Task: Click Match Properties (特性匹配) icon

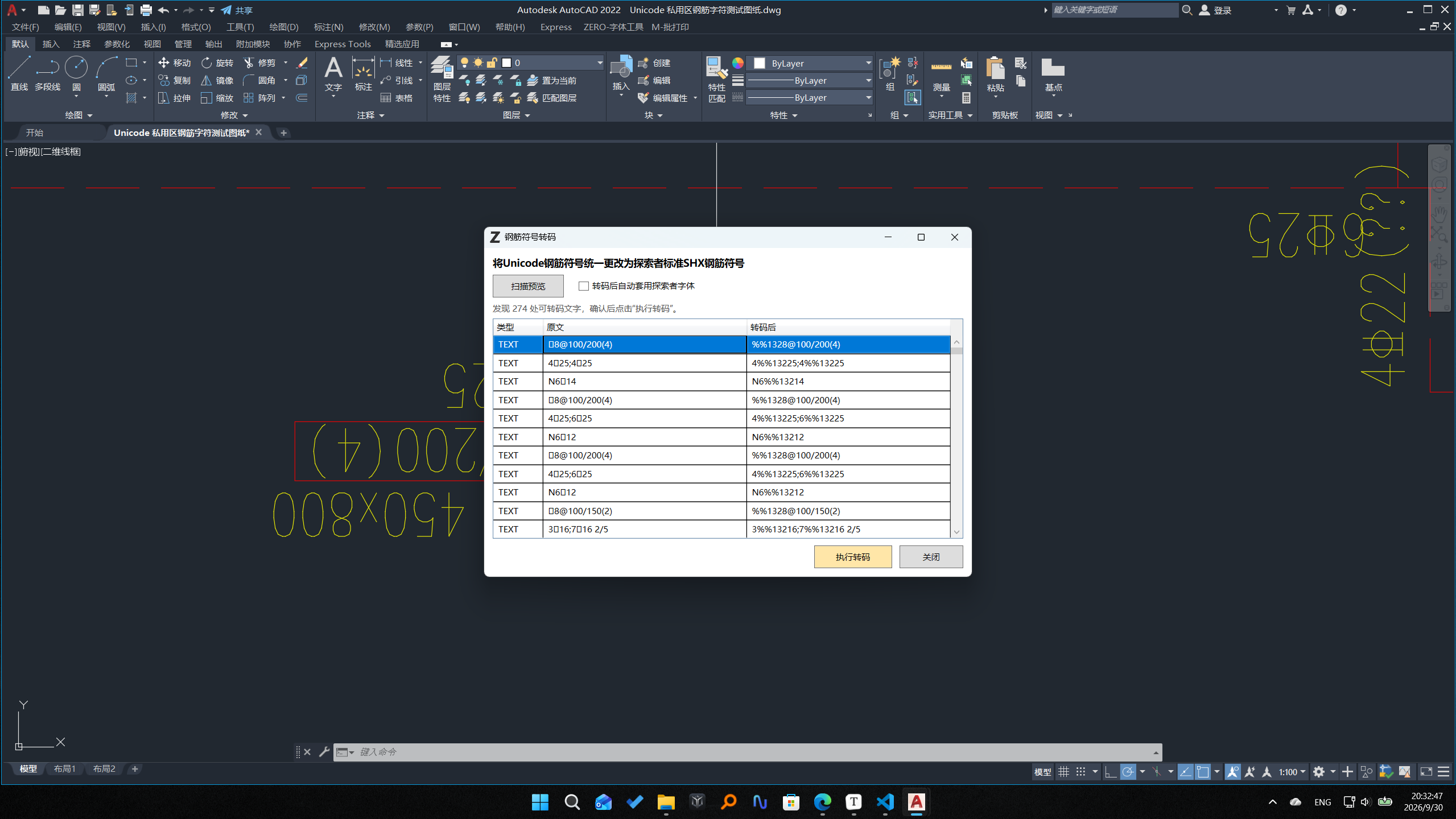Action: point(716,79)
